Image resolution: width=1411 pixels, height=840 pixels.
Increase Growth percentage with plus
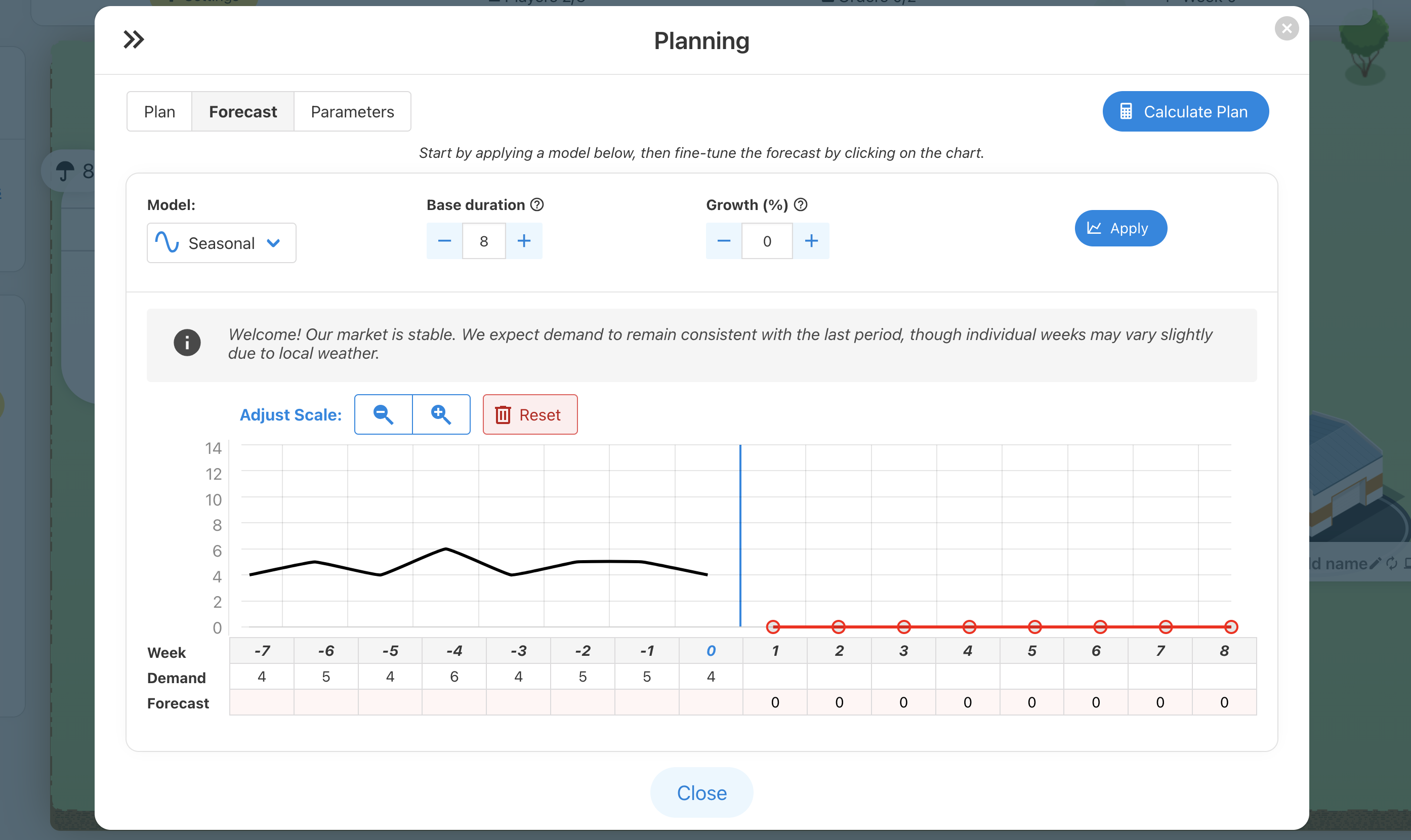[x=811, y=241]
